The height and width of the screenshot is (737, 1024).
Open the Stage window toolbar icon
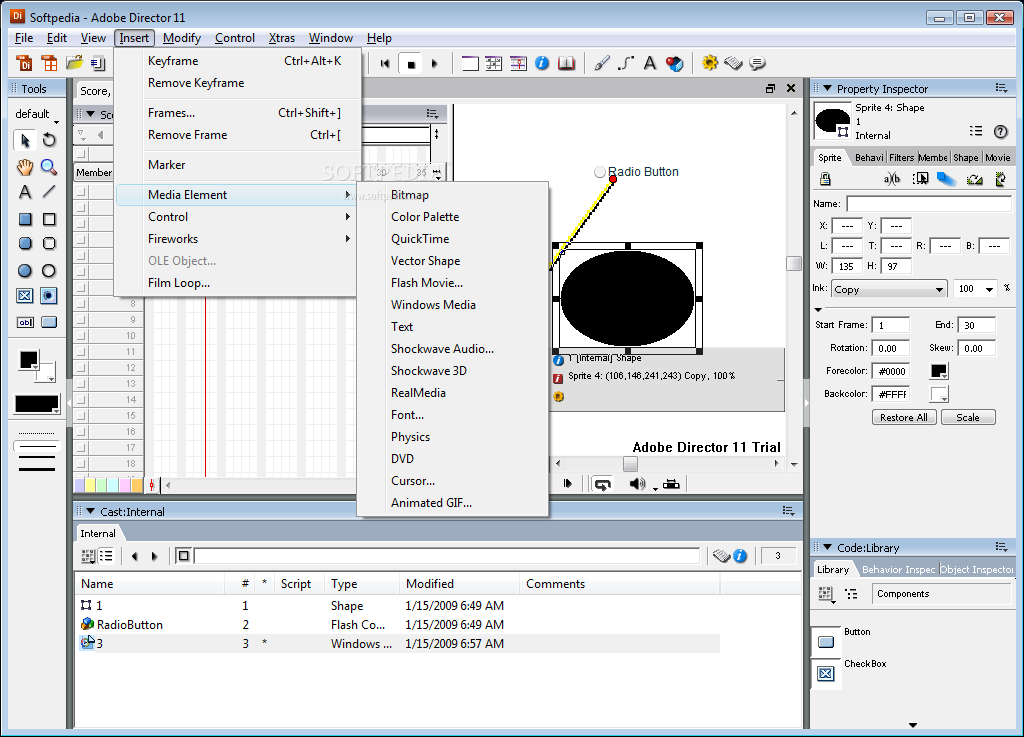[470, 63]
